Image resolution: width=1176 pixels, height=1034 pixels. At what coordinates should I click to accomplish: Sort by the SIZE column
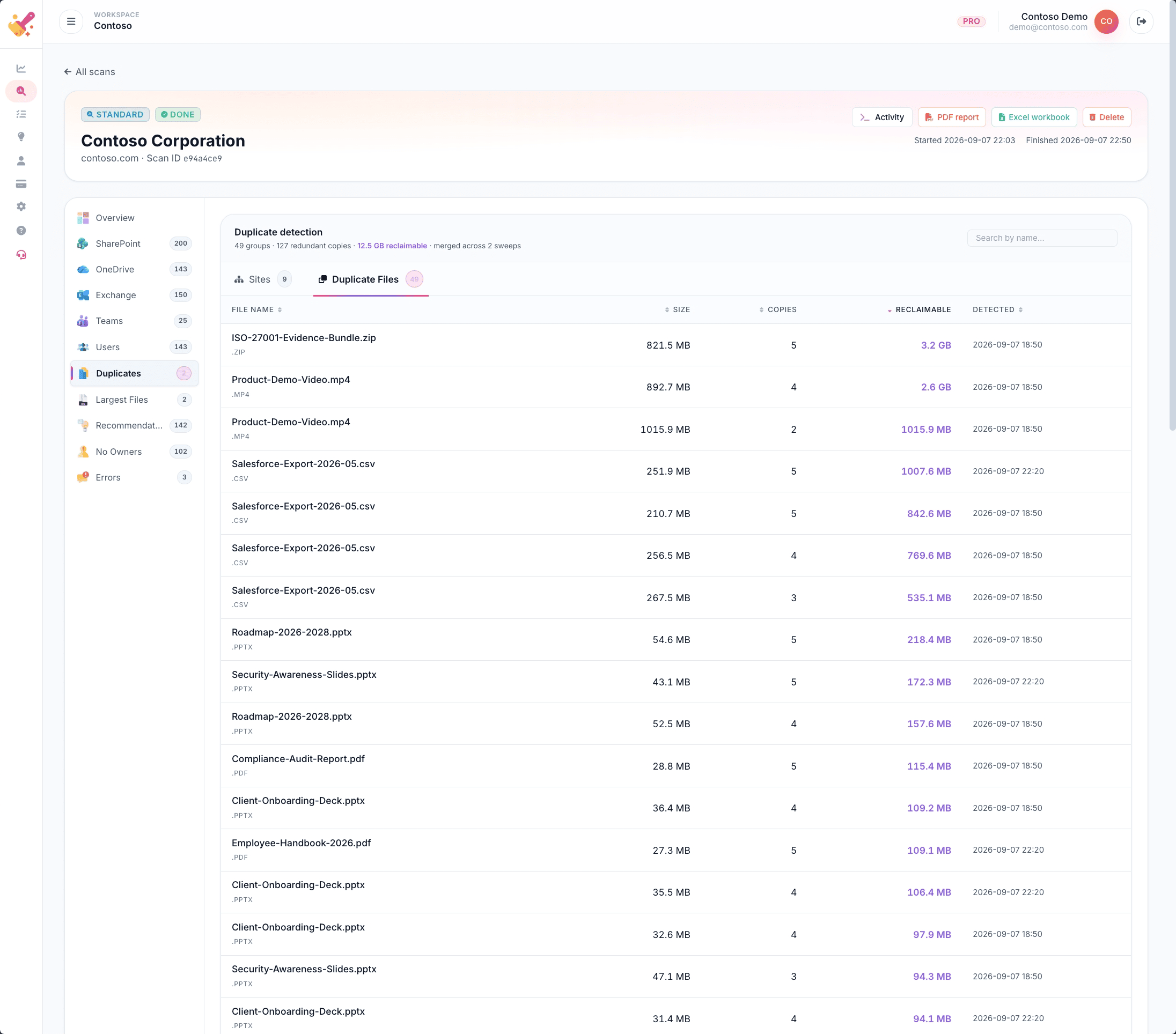677,309
